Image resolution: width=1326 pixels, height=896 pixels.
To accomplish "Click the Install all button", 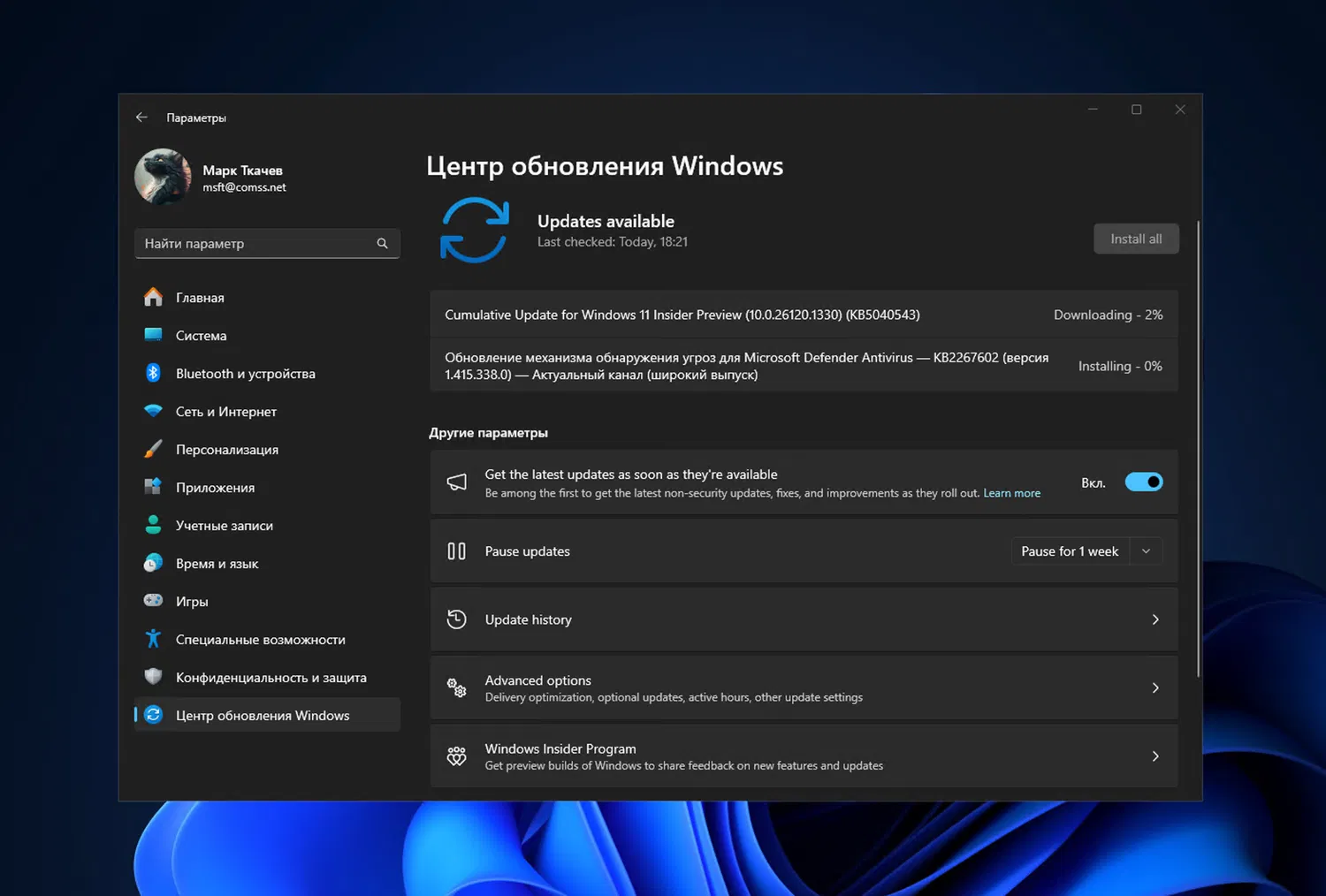I will point(1136,239).
